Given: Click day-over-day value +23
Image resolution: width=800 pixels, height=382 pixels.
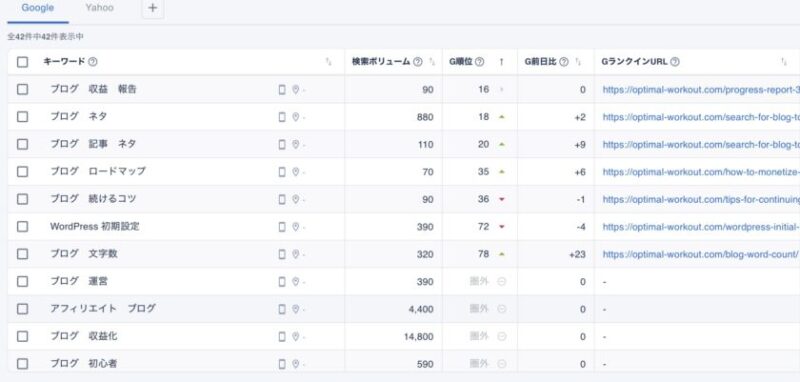Looking at the screenshot, I should pos(578,254).
